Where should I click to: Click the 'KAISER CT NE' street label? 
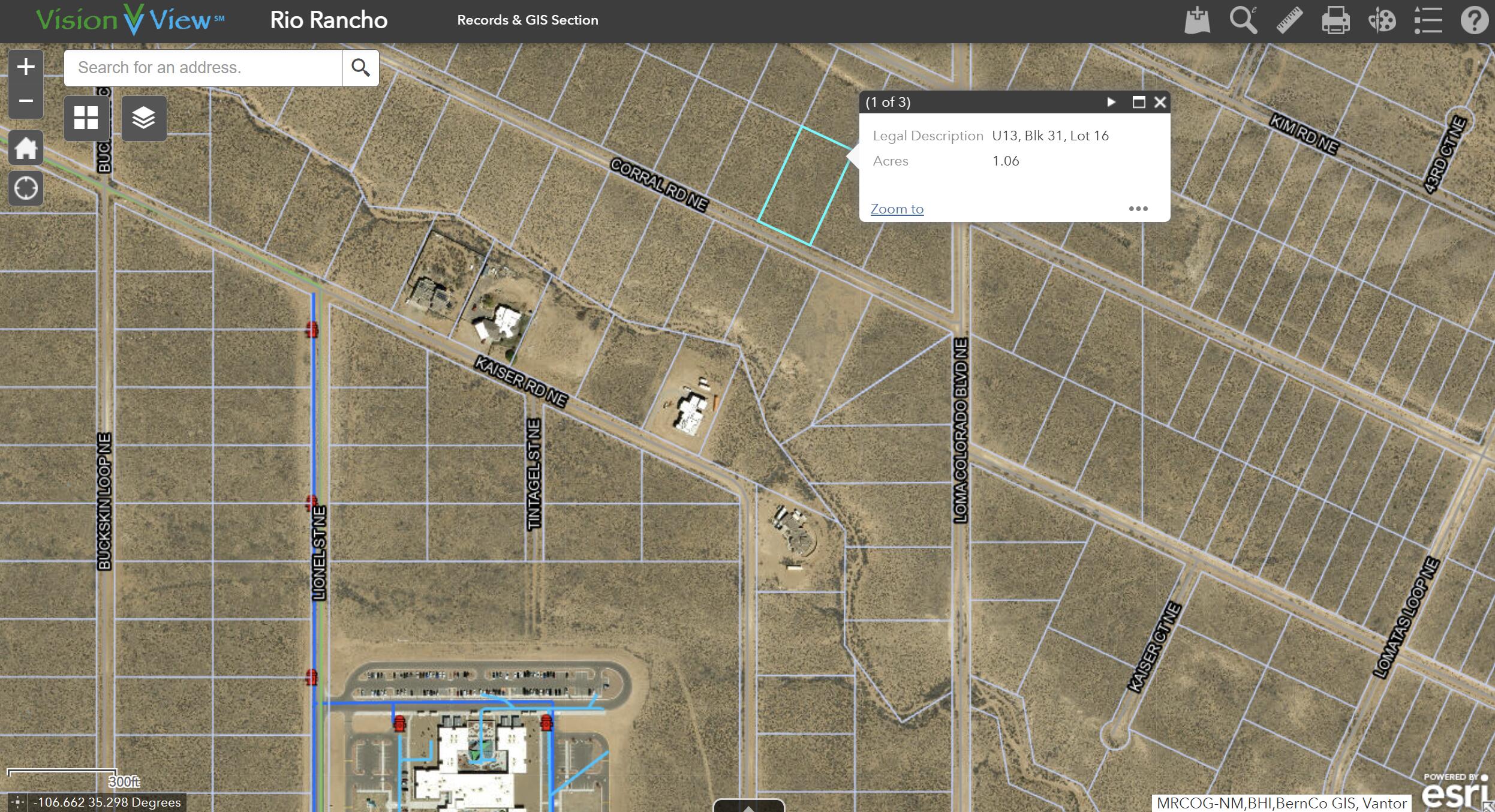1155,647
